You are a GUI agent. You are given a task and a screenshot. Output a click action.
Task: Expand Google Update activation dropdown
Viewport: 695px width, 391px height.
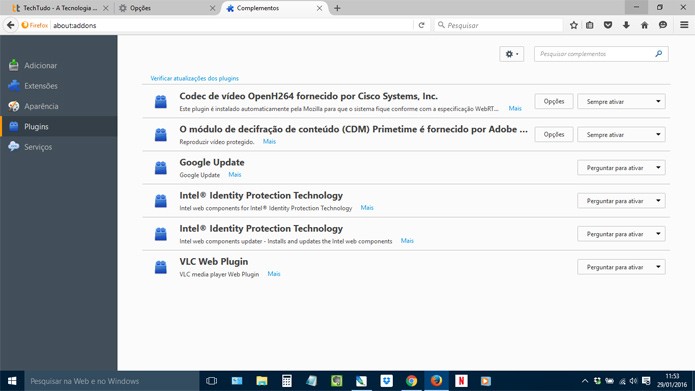pos(621,168)
